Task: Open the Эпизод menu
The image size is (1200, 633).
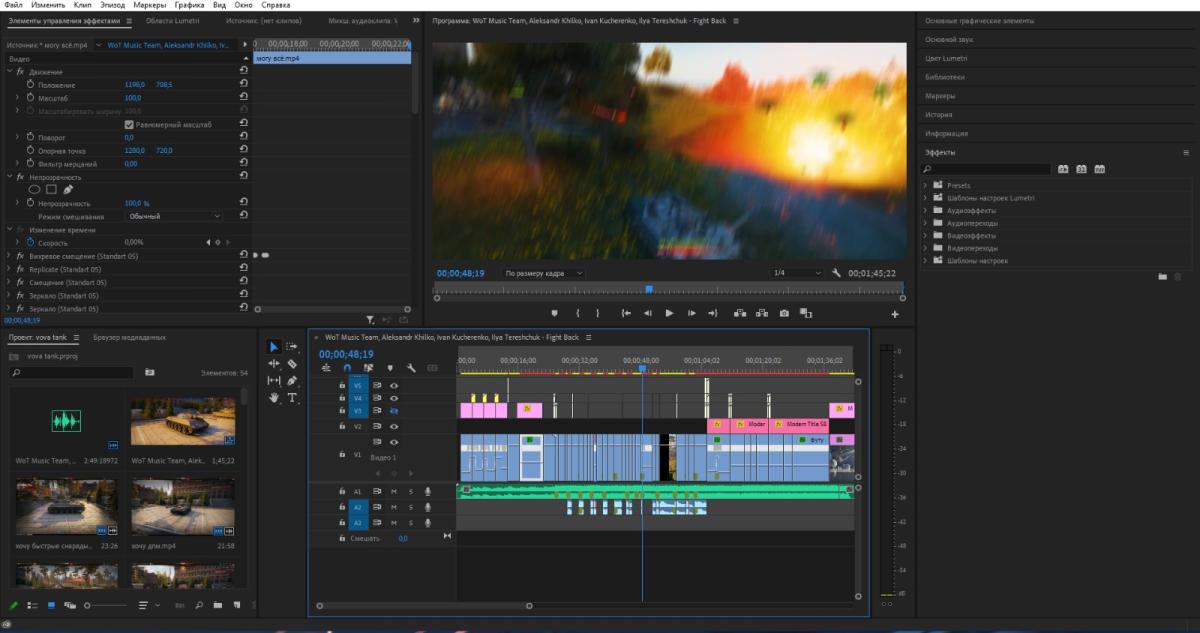Action: point(112,5)
